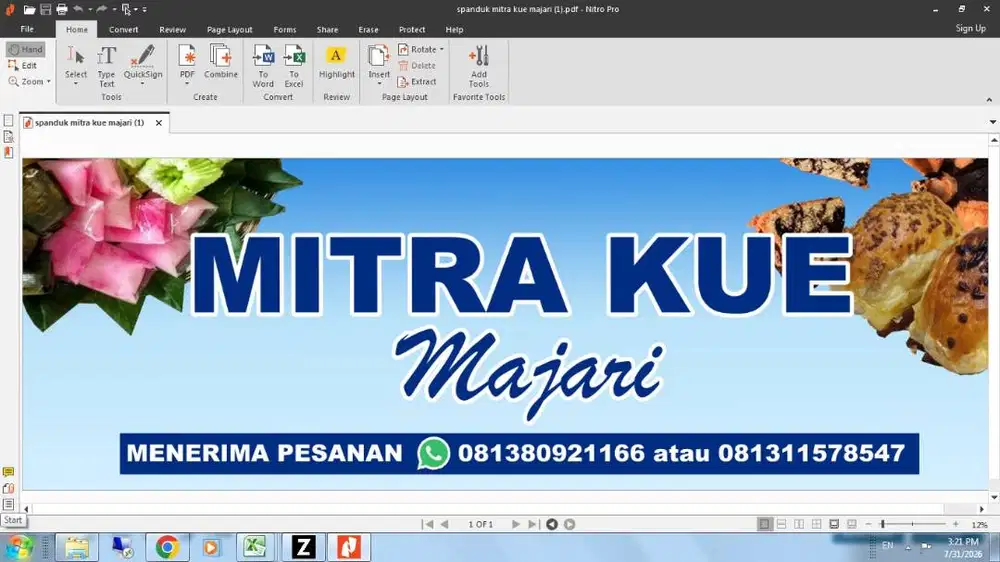Open the bottom left sidebar list-style panel icon
Viewport: 1000px width, 562px height.
point(8,504)
